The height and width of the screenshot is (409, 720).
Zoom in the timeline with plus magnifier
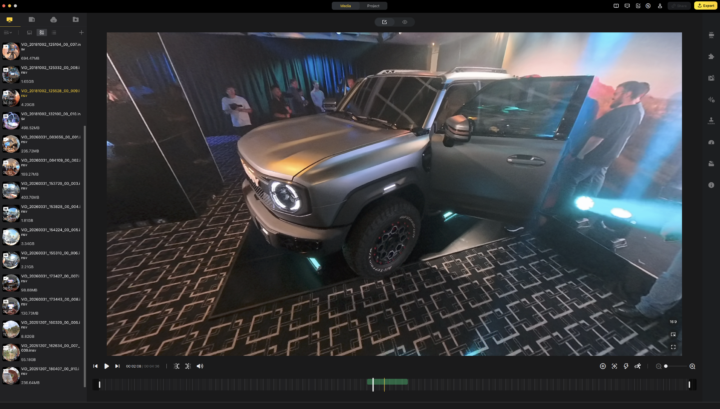pos(692,366)
